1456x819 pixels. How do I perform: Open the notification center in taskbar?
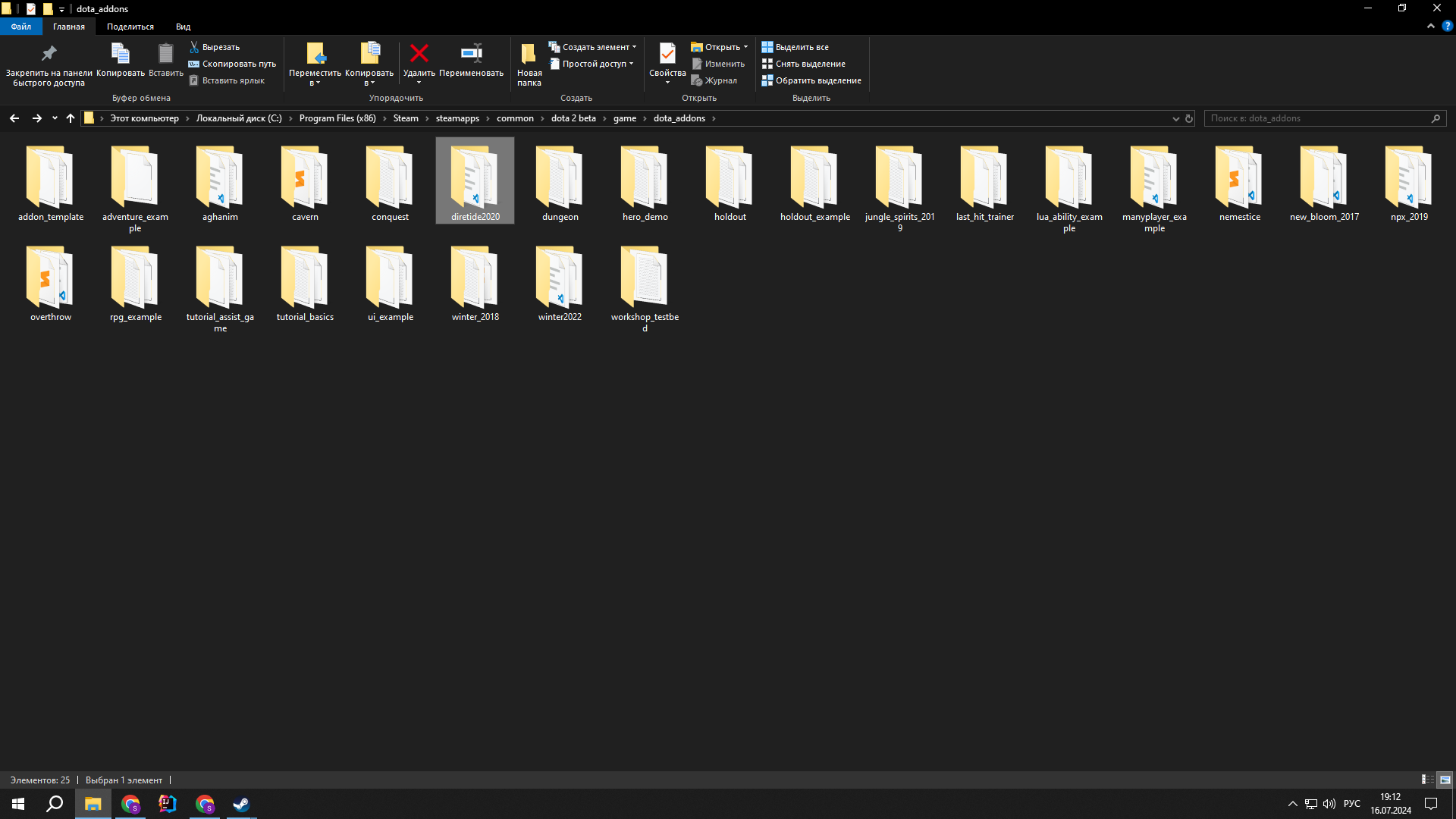point(1431,804)
